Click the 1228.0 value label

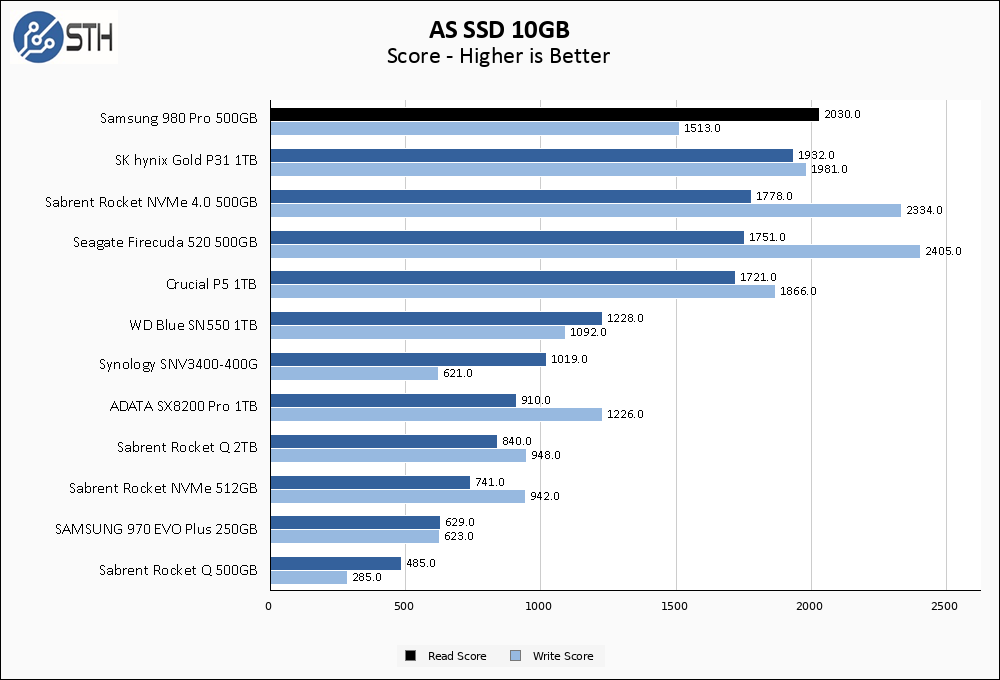(x=625, y=318)
